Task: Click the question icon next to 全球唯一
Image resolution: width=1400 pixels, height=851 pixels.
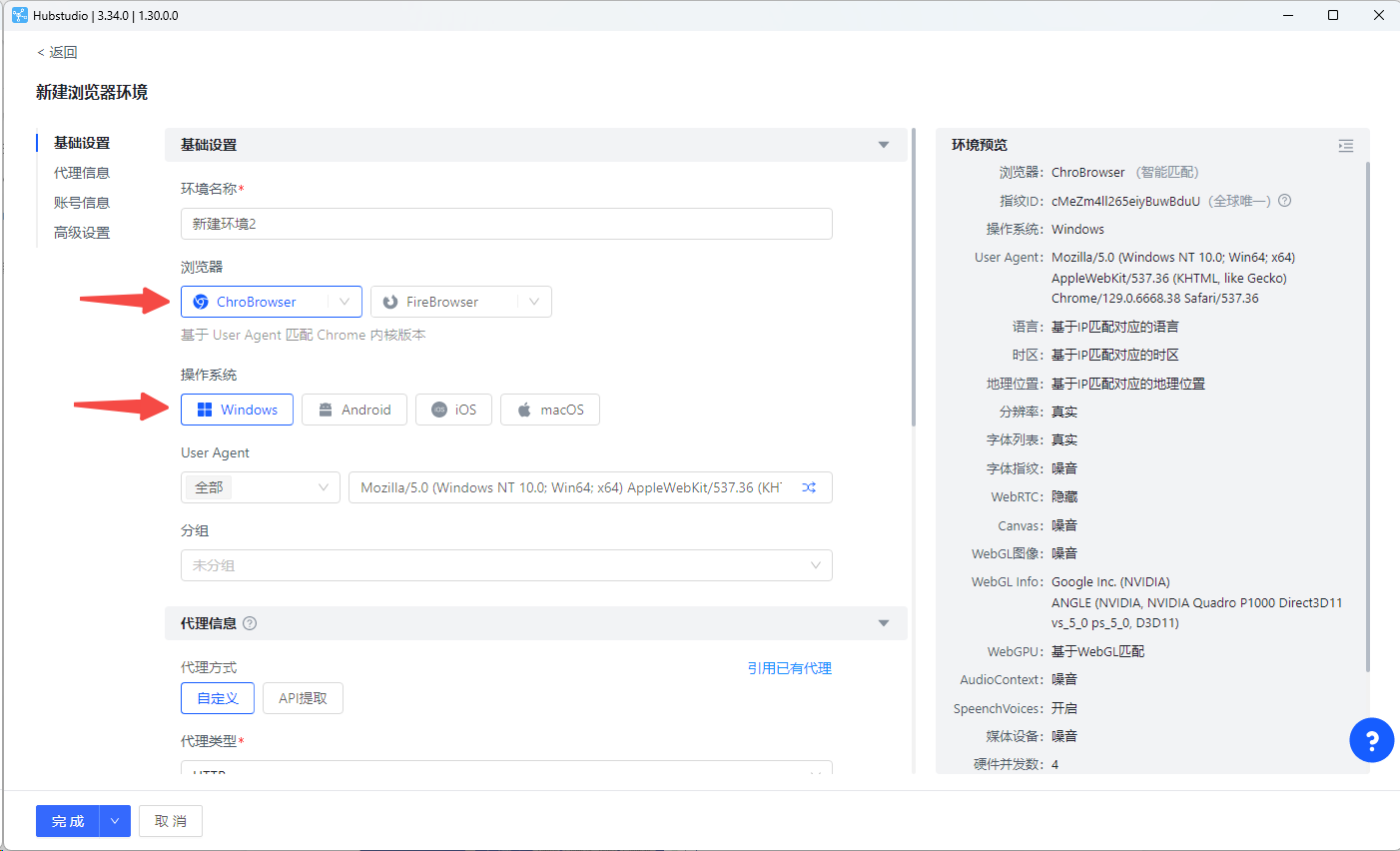Action: click(1285, 201)
